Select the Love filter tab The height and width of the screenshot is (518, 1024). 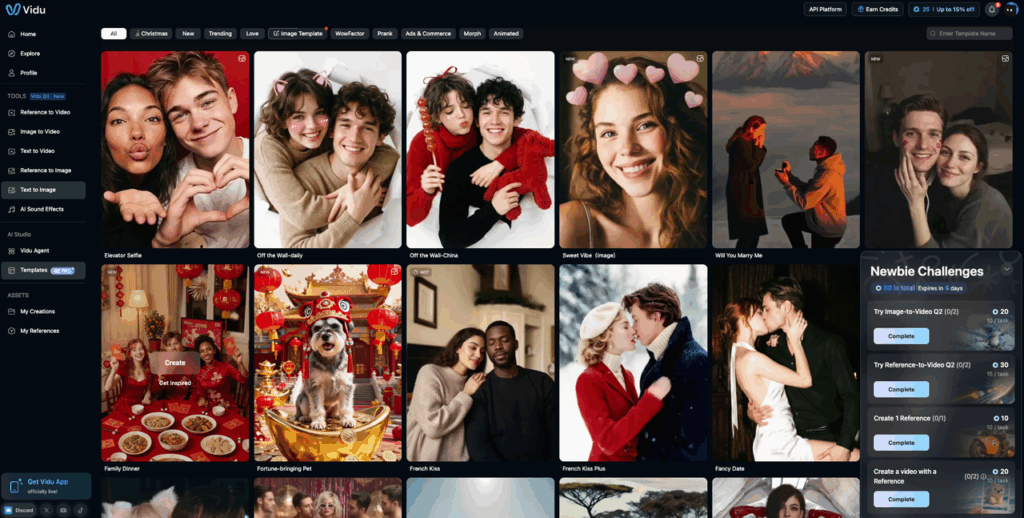tap(252, 33)
